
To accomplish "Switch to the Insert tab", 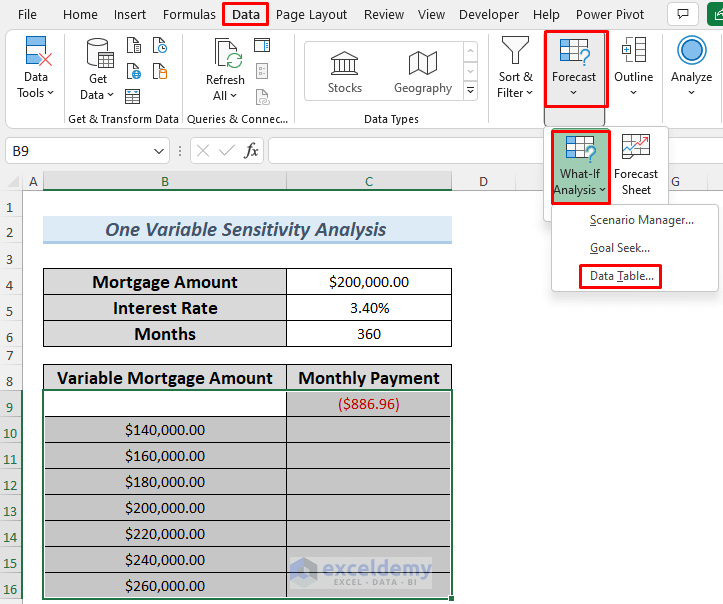I will pos(130,14).
